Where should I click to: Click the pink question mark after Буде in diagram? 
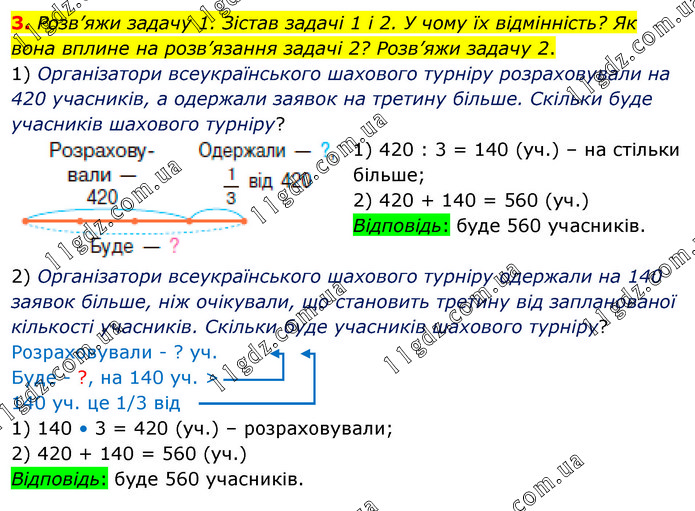[174, 245]
